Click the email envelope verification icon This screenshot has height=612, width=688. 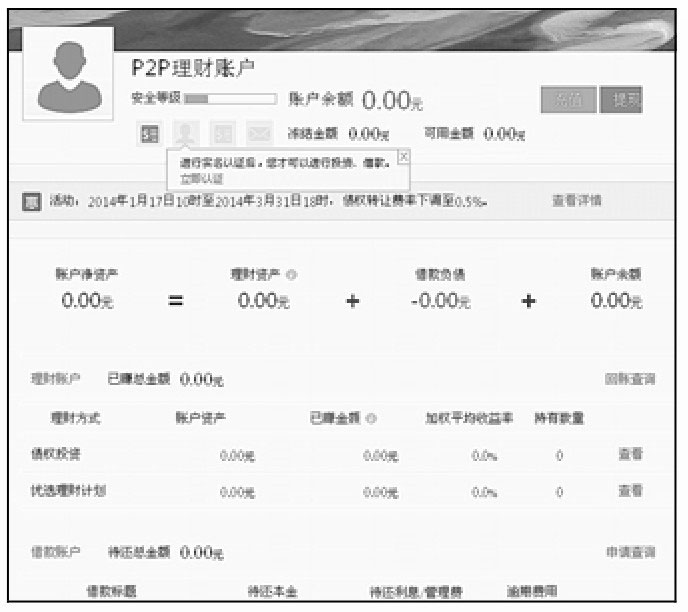pos(259,134)
